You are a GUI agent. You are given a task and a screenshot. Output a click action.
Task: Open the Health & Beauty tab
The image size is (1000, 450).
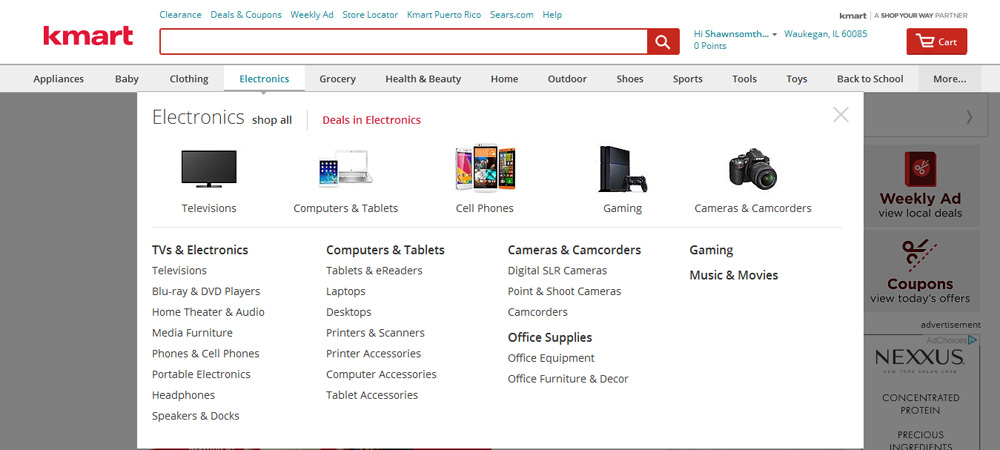(x=423, y=79)
